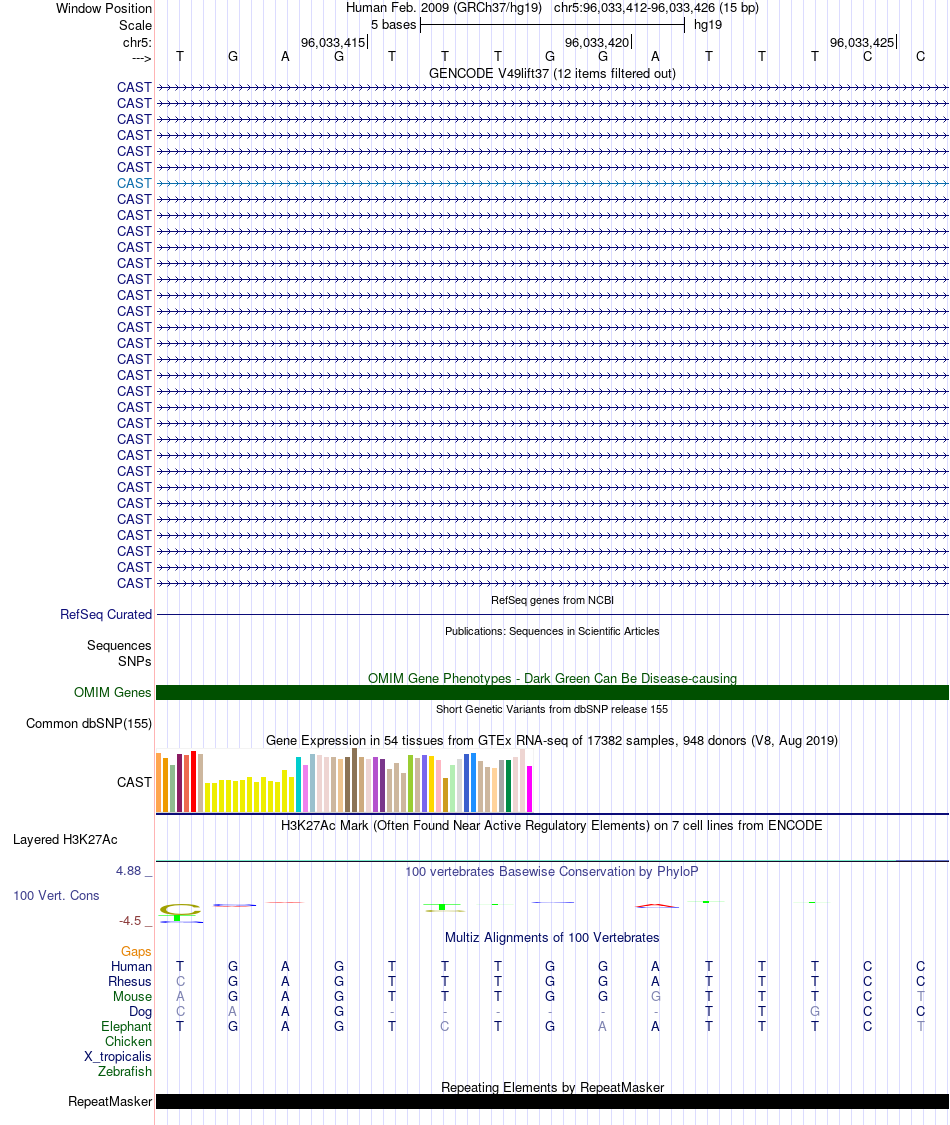Click the 'chr5:' ruler label

coord(137,43)
